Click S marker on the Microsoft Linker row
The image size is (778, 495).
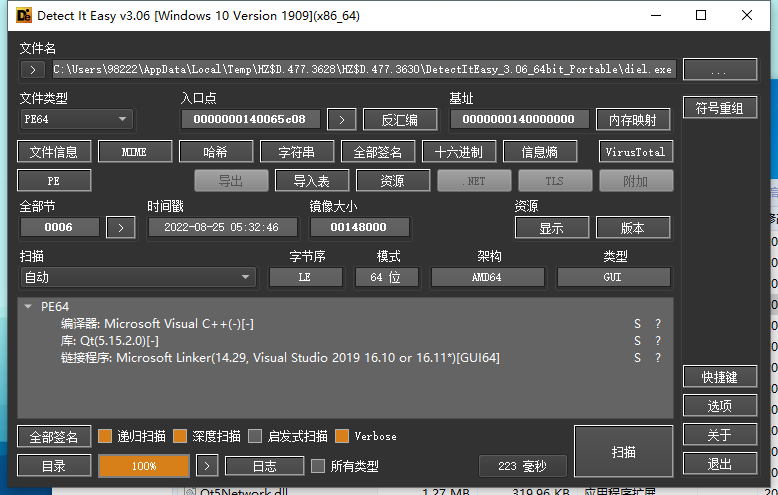637,358
